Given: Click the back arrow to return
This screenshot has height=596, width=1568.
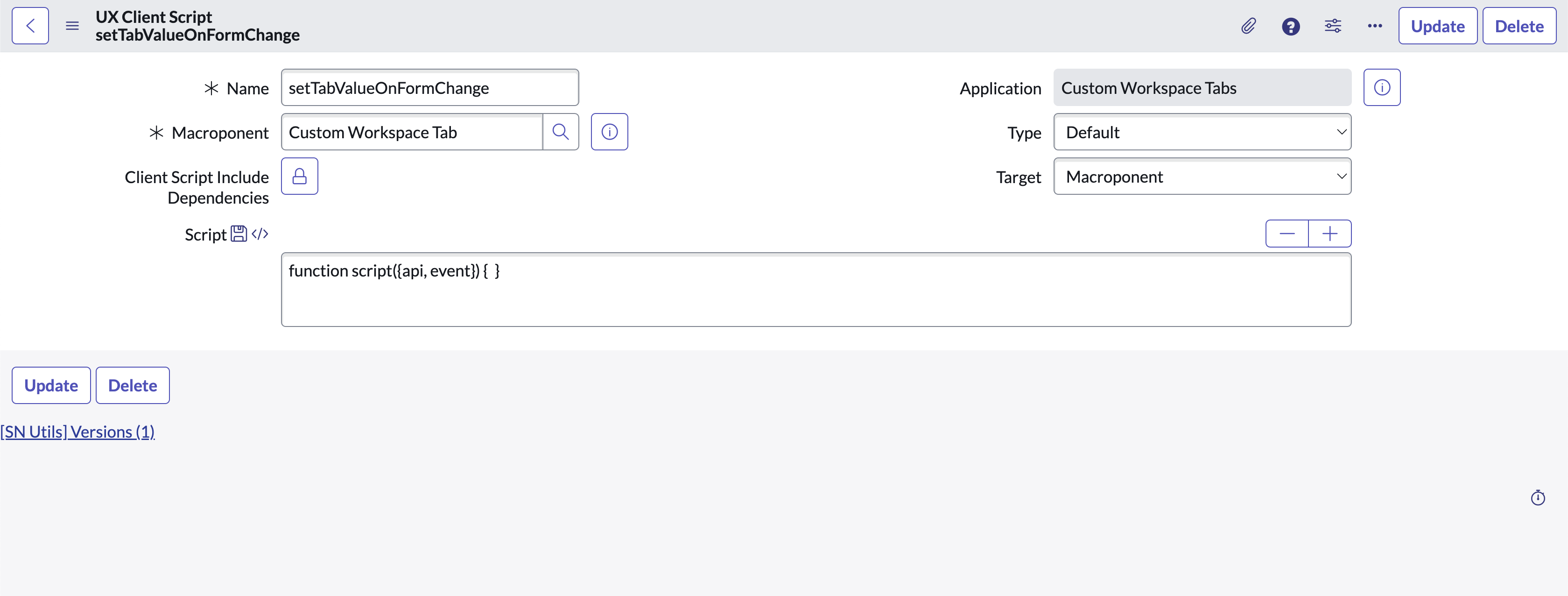Looking at the screenshot, I should point(30,25).
